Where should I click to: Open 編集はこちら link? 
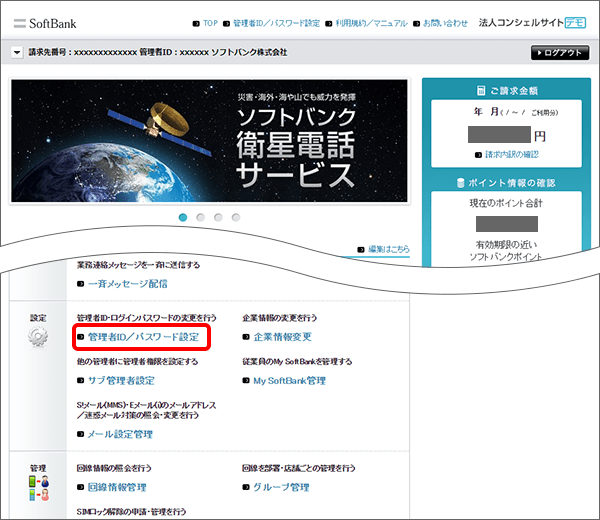pos(389,249)
